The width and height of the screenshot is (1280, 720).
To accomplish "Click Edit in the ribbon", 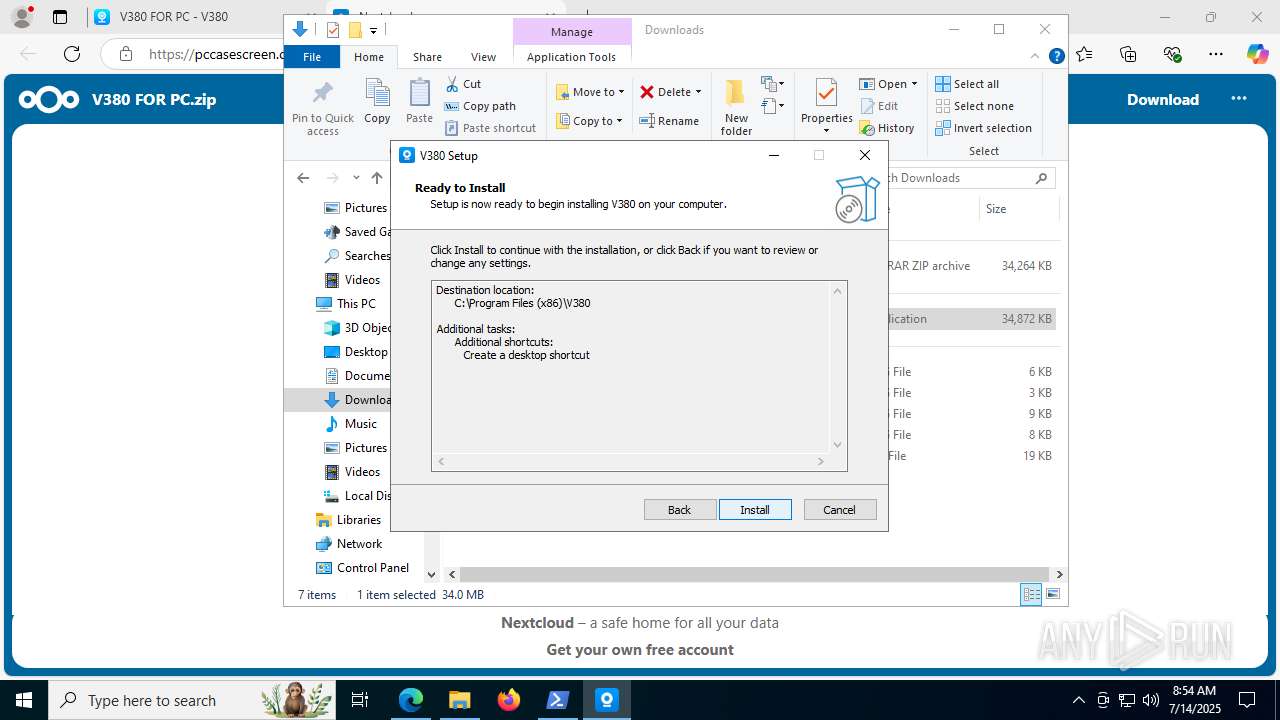I will coord(879,106).
